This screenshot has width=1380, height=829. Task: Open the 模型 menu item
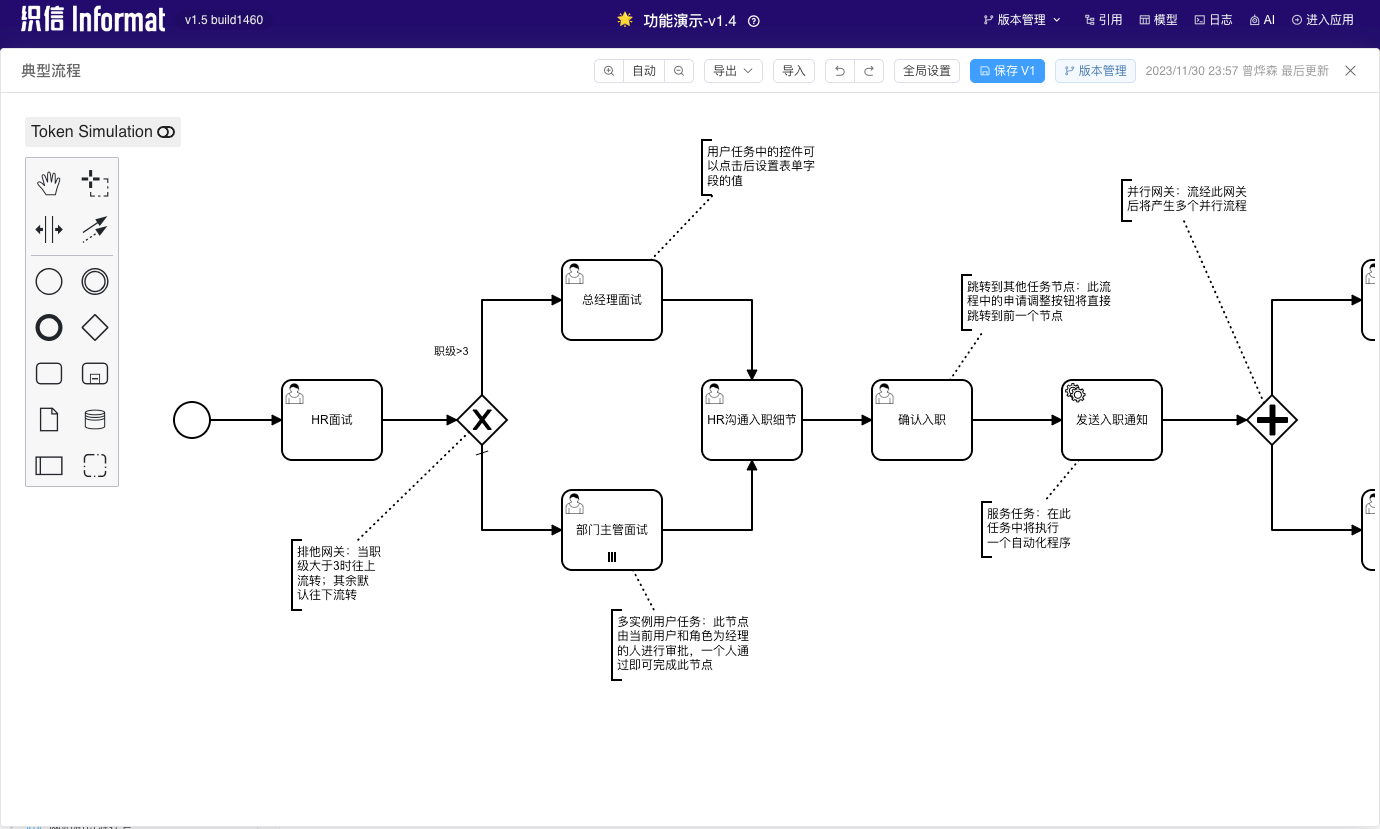(x=1157, y=19)
